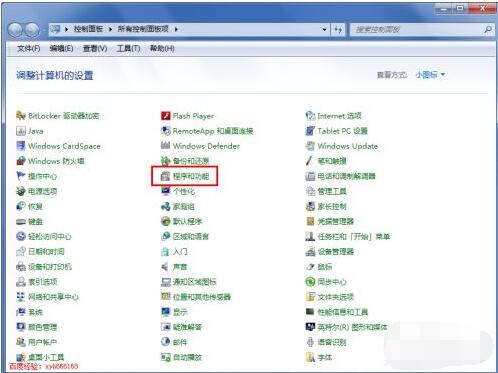Viewport: 498px width, 373px height.
Task: Open the 管理工具 administrative tools link
Action: [x=332, y=191]
